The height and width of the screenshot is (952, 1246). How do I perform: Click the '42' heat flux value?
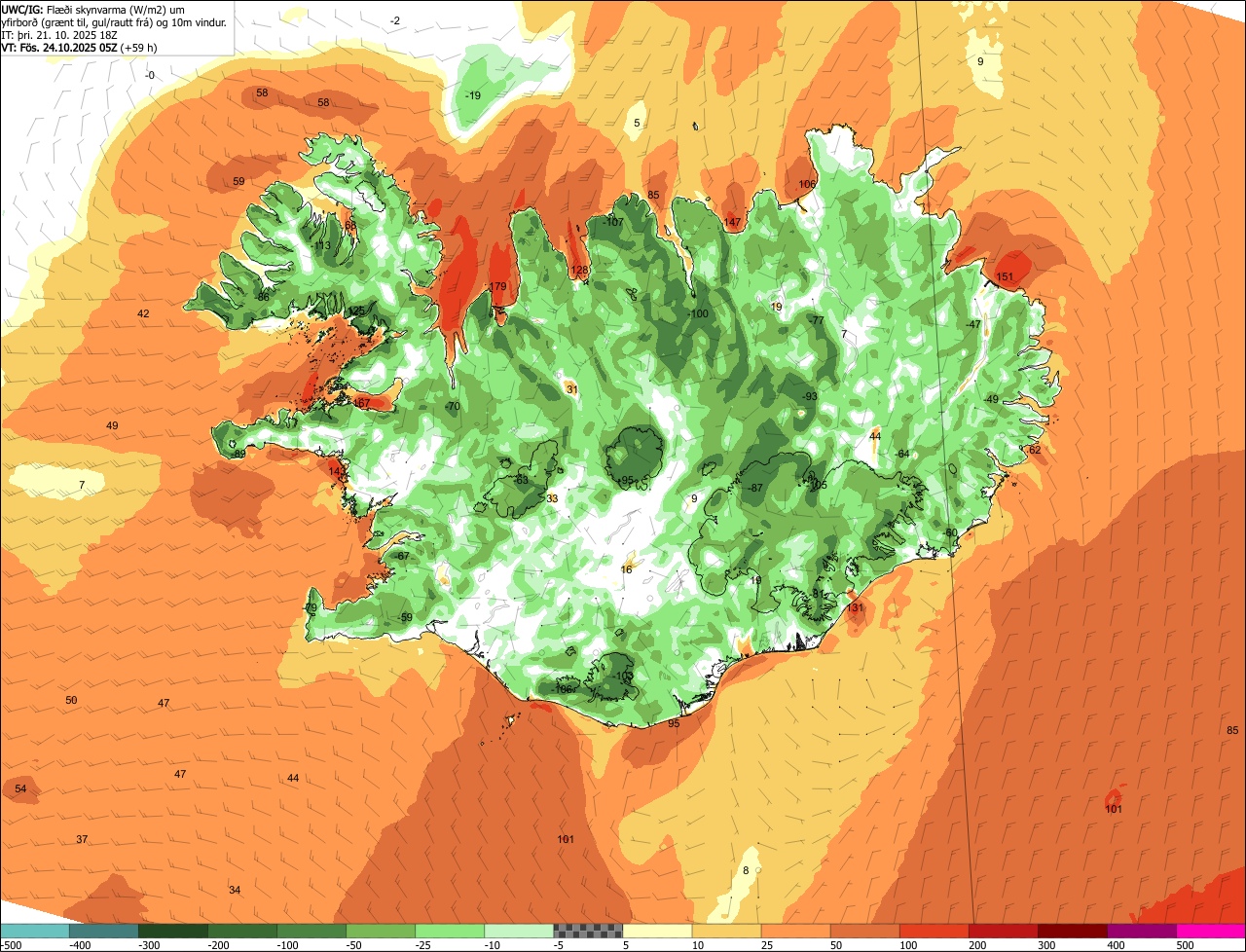tap(143, 314)
